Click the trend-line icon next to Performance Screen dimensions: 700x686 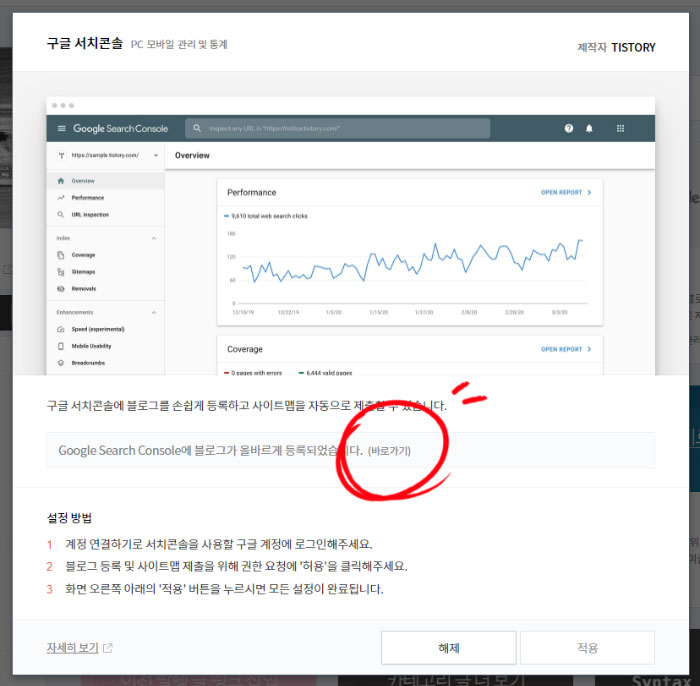(61, 198)
